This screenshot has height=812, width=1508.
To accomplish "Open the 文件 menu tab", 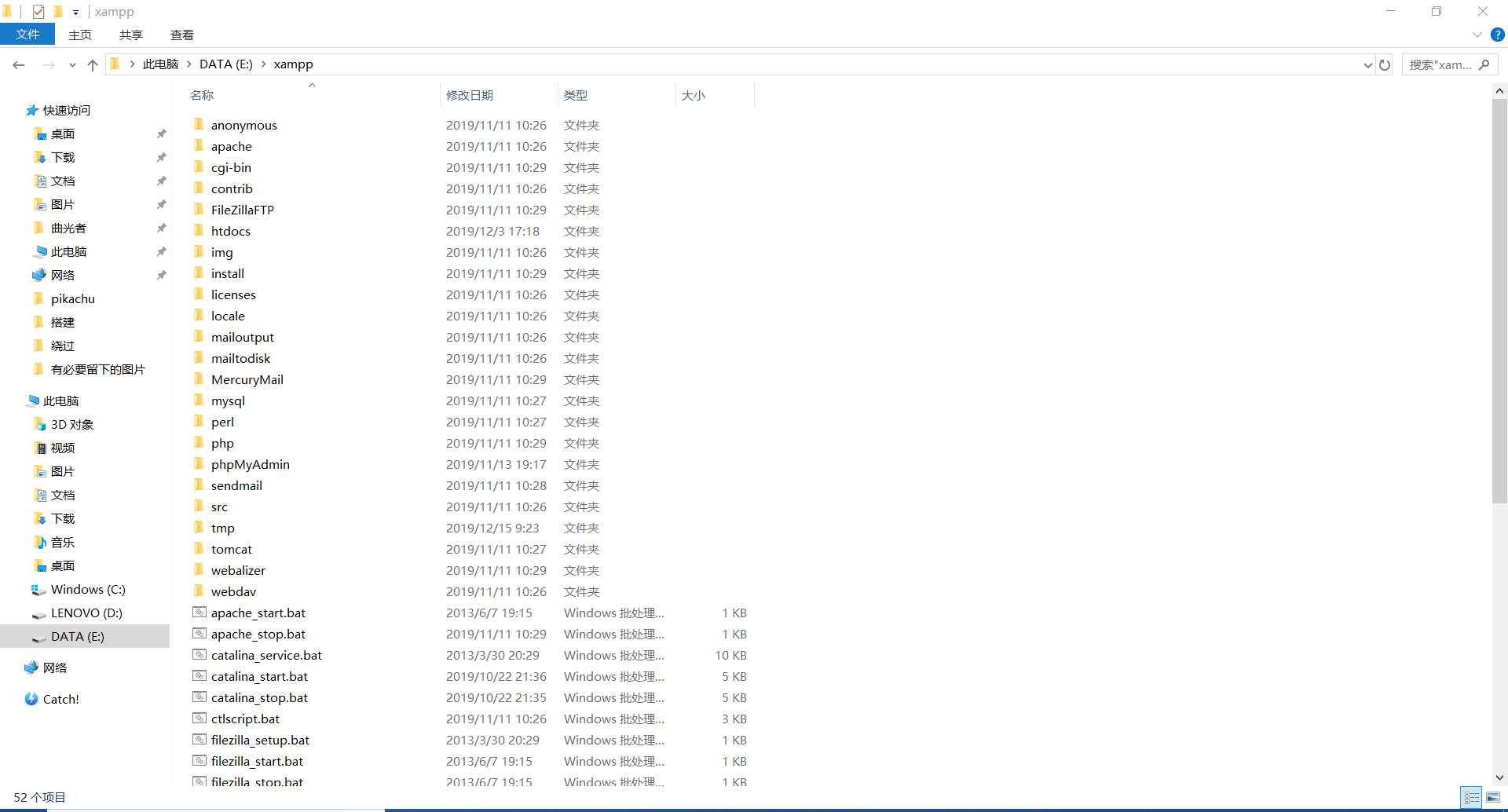I will [27, 35].
